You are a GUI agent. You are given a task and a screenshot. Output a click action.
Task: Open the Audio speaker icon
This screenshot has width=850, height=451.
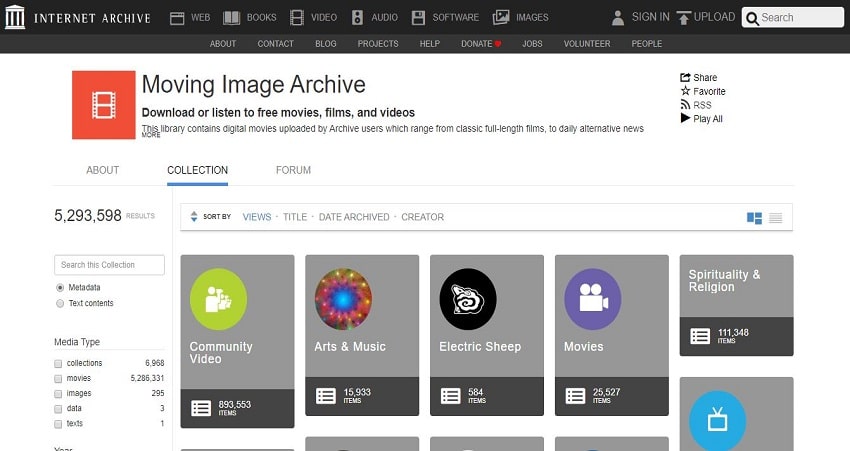coord(357,18)
